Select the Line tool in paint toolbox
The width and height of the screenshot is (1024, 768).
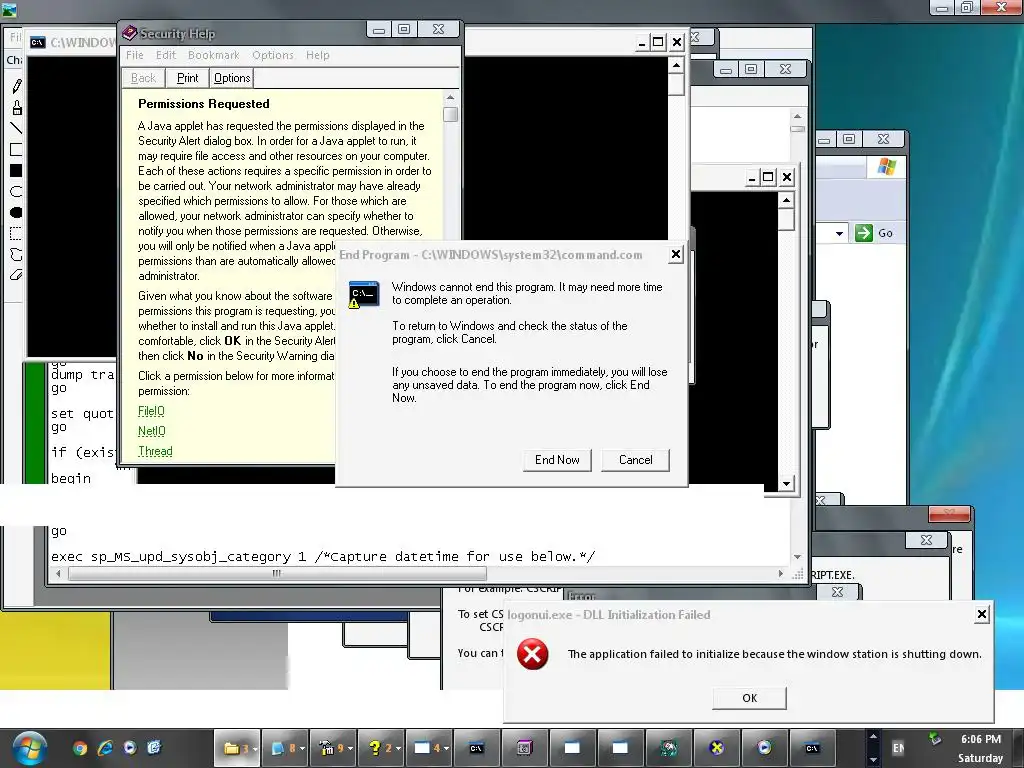click(16, 129)
